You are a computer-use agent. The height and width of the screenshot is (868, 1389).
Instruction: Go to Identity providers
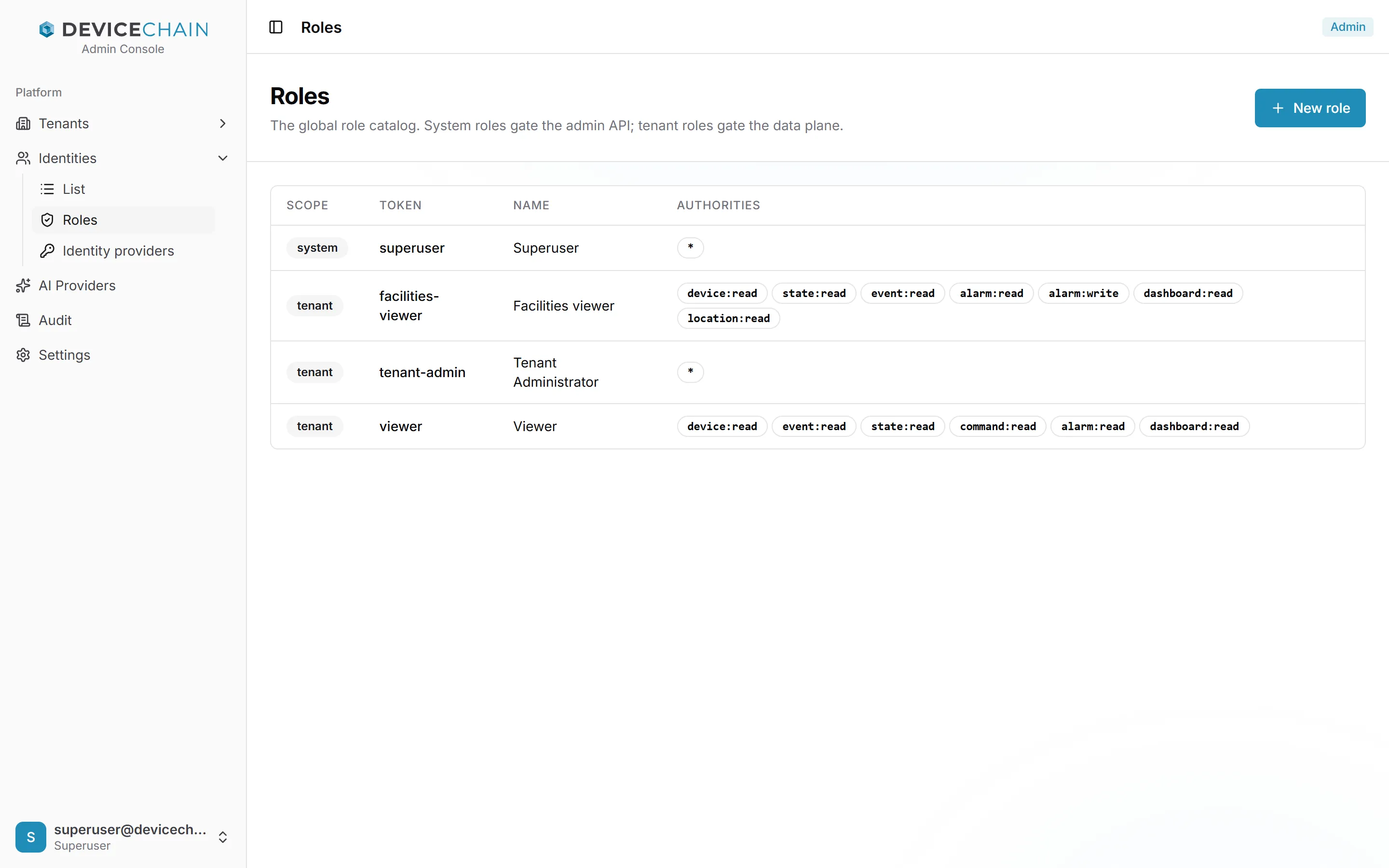coord(123,251)
